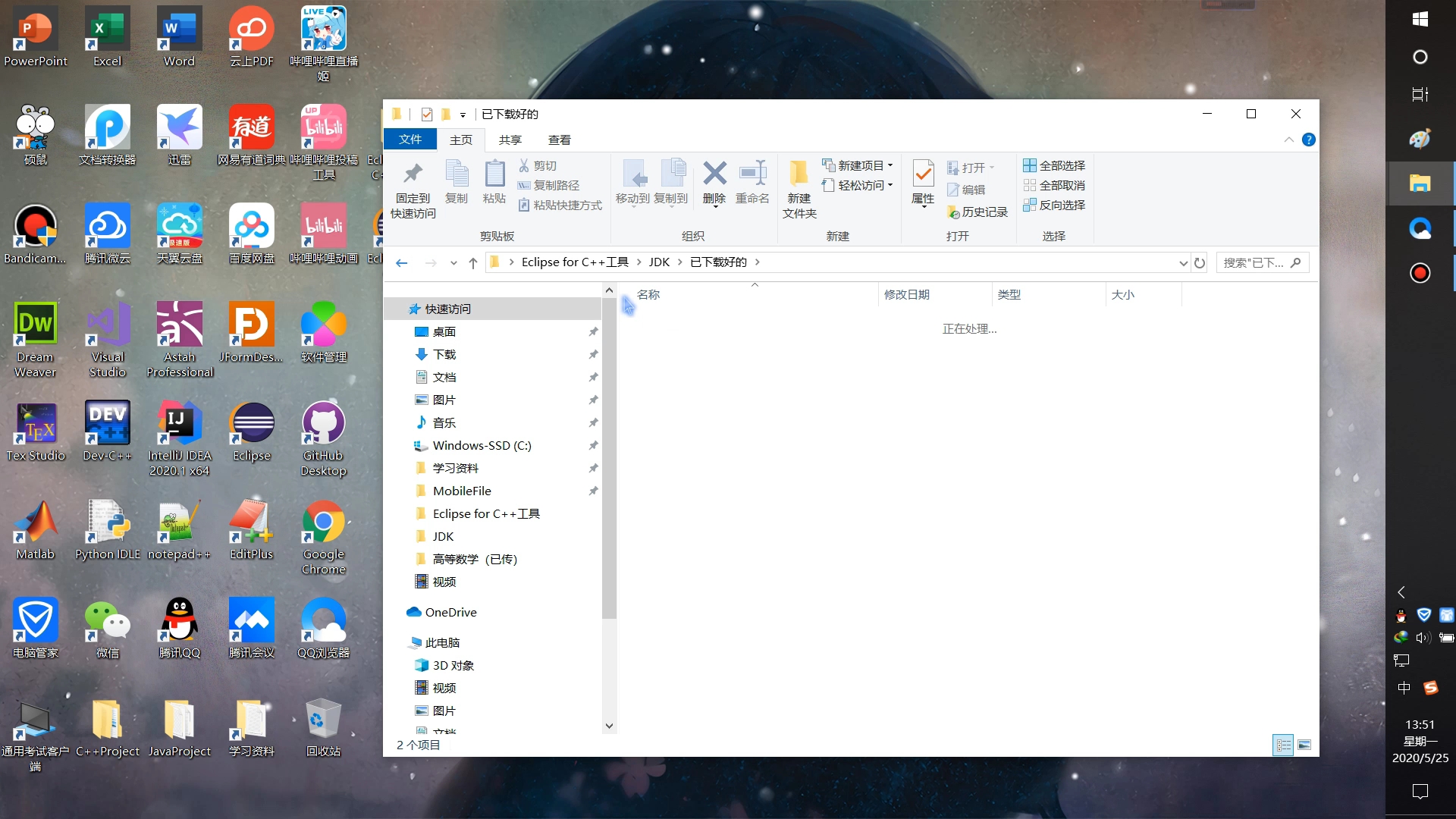Switch to the View (查看) tab
The height and width of the screenshot is (819, 1456).
tap(560, 140)
